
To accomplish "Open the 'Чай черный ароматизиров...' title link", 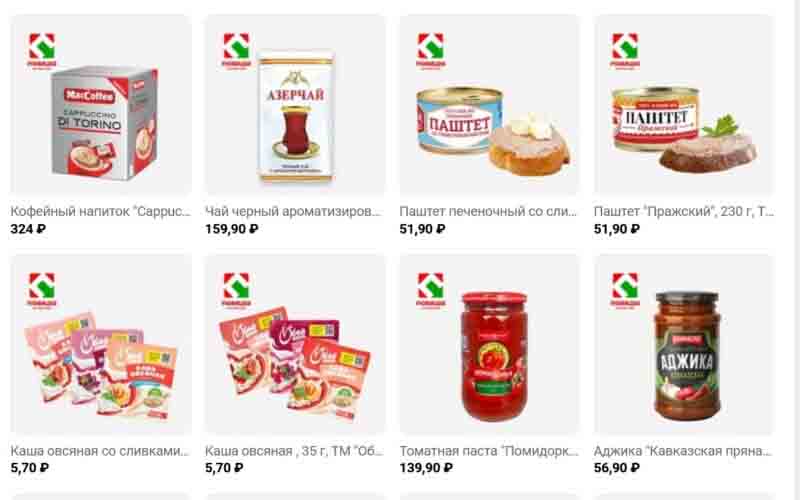I will click(293, 211).
